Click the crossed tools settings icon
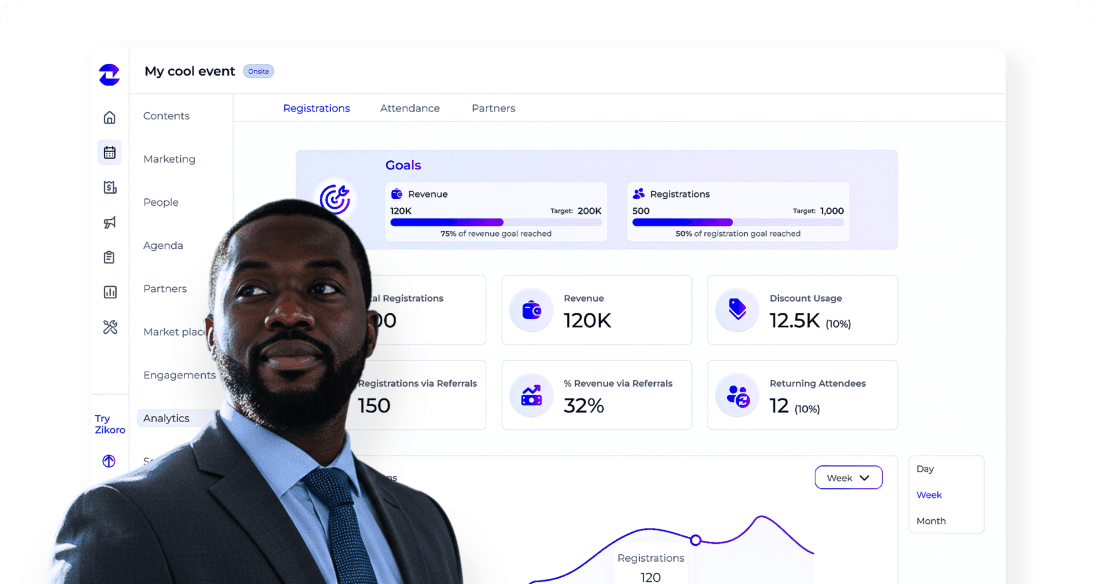1096x584 pixels. point(110,327)
